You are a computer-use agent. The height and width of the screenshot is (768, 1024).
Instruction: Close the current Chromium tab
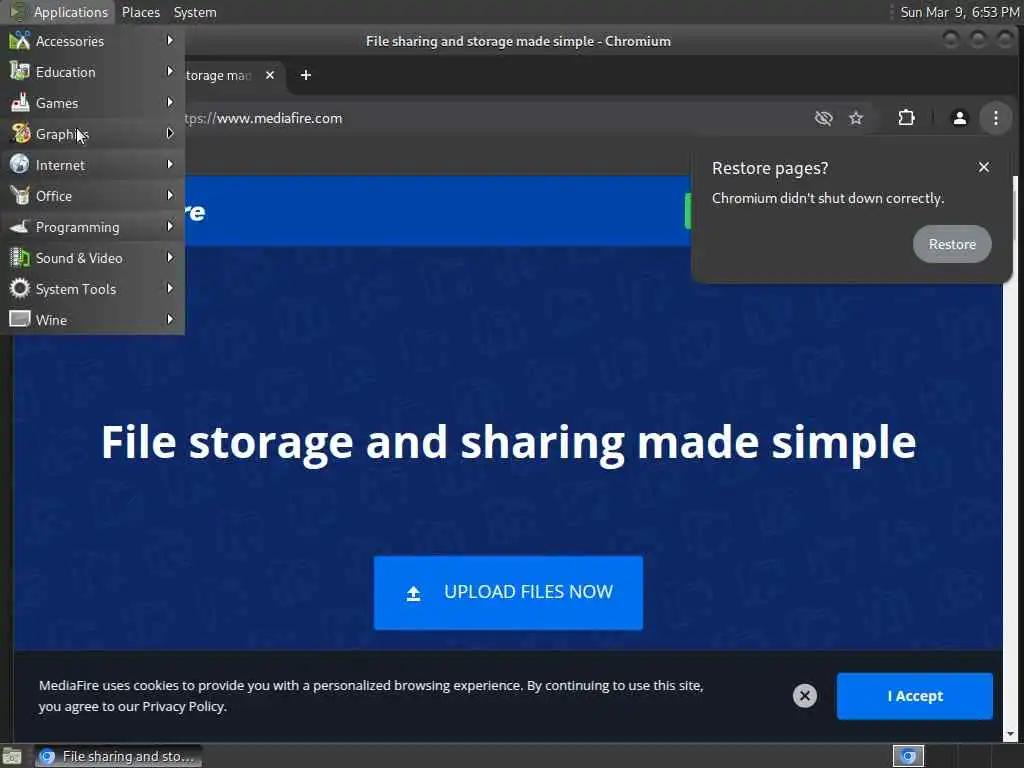(x=270, y=75)
